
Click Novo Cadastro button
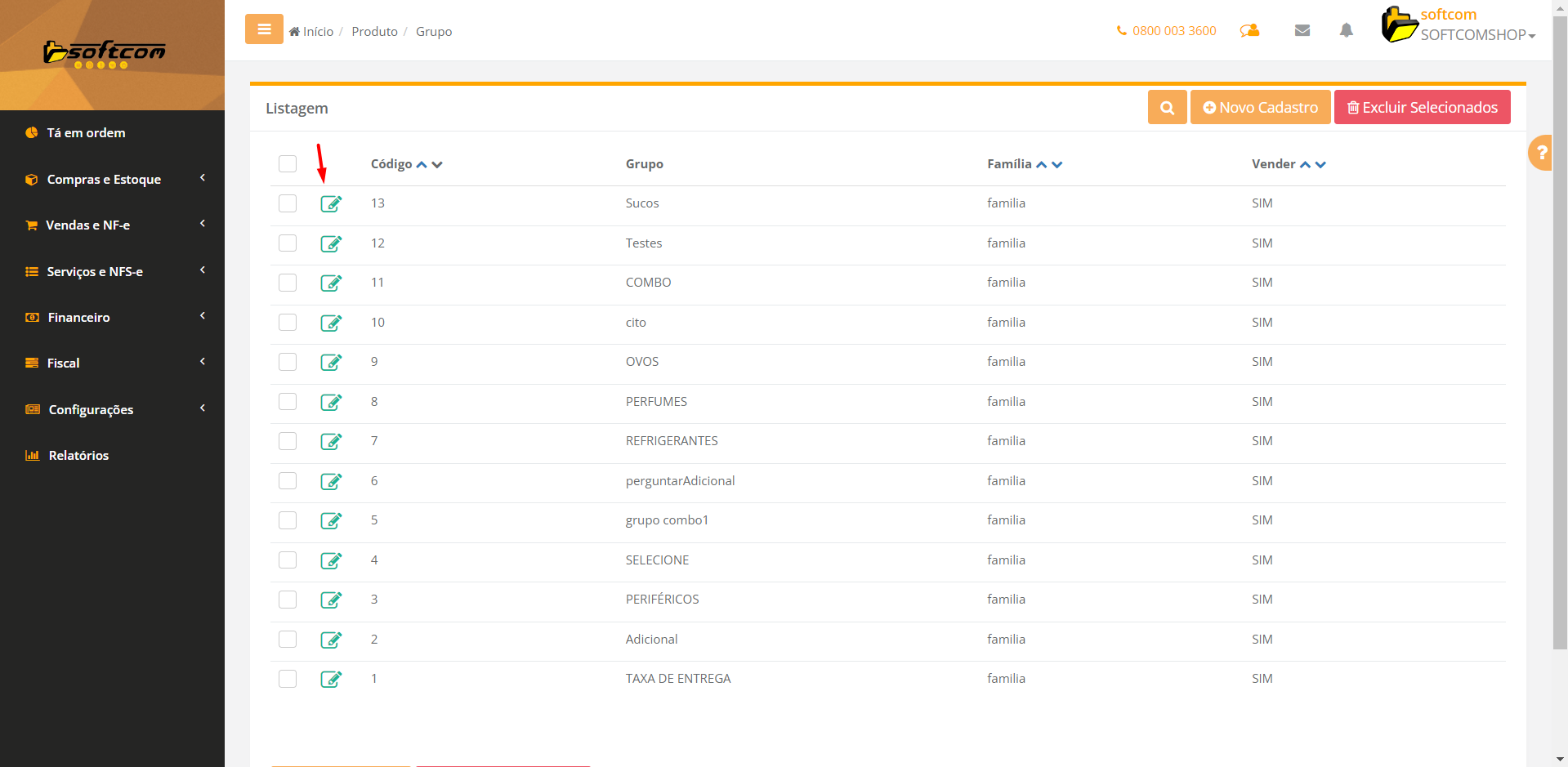1260,107
